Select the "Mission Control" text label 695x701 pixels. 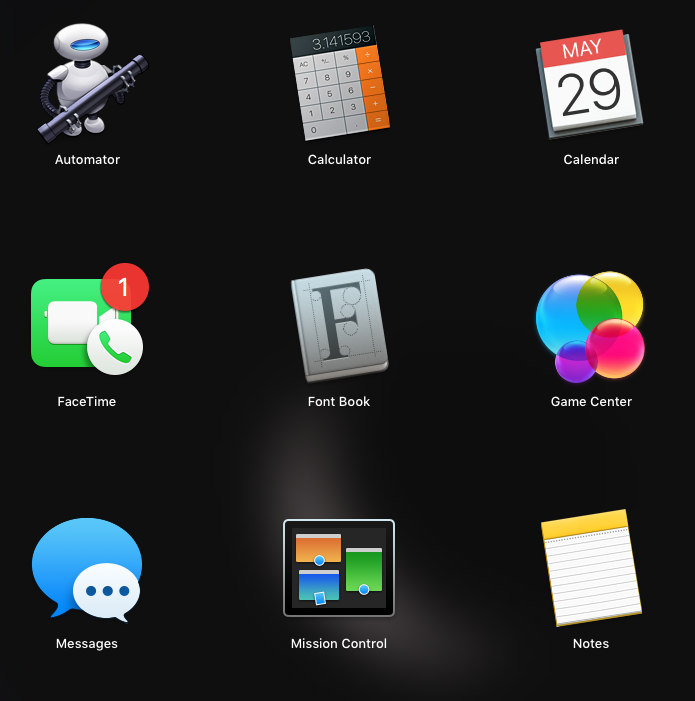tap(339, 644)
